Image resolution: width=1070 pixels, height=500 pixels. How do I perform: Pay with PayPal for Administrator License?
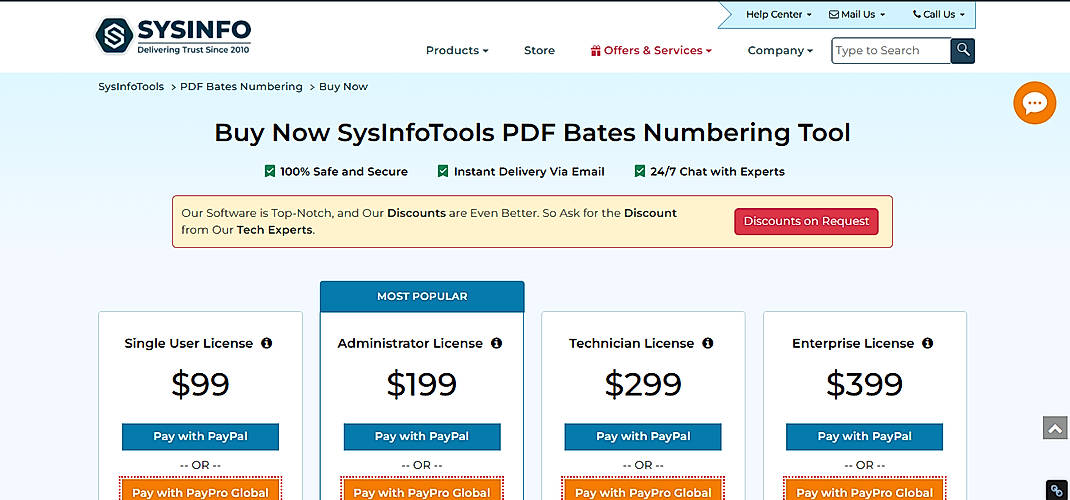(422, 437)
